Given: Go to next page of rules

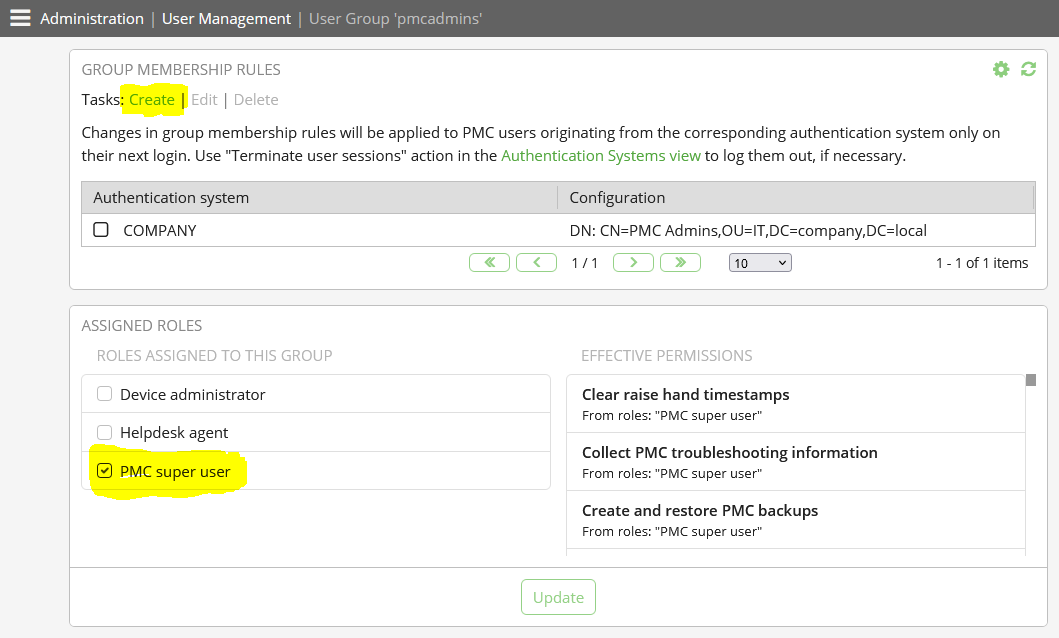Looking at the screenshot, I should (633, 262).
